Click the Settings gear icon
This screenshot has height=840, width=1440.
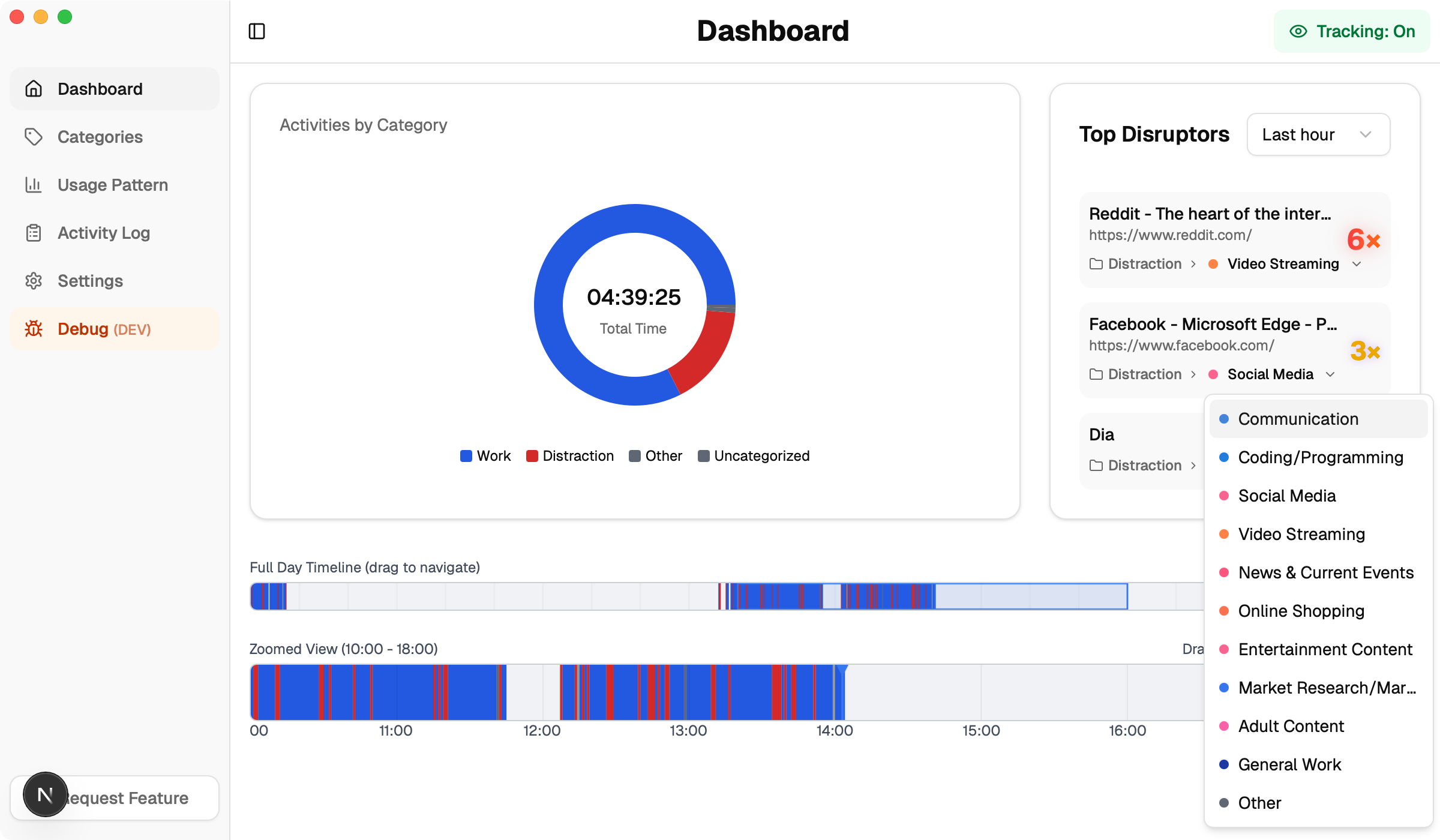(x=34, y=281)
